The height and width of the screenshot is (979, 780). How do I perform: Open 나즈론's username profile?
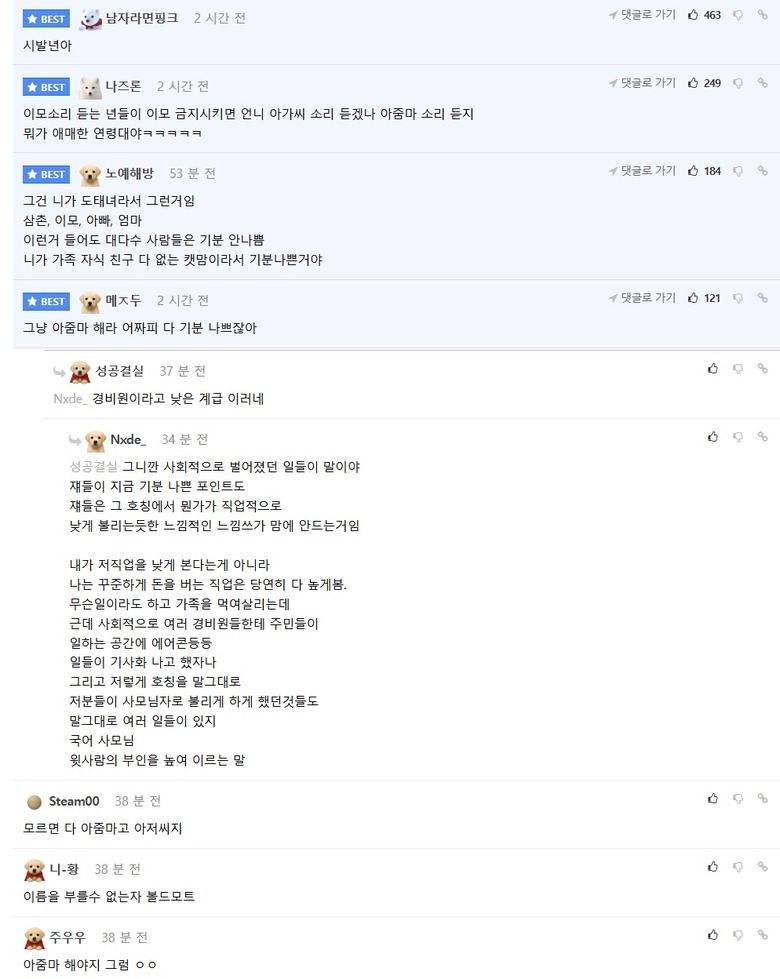tap(123, 87)
